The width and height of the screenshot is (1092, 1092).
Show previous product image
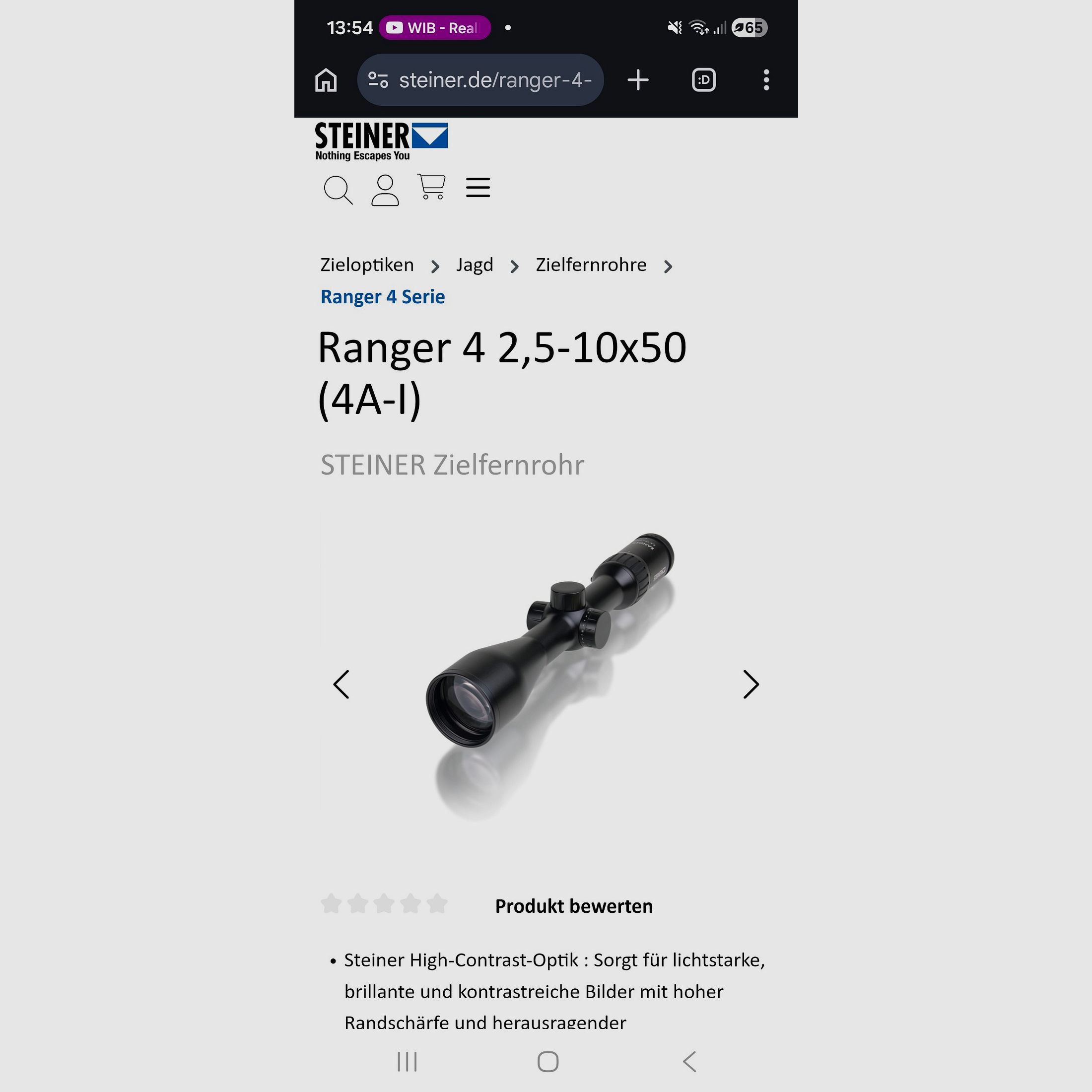[x=341, y=684]
